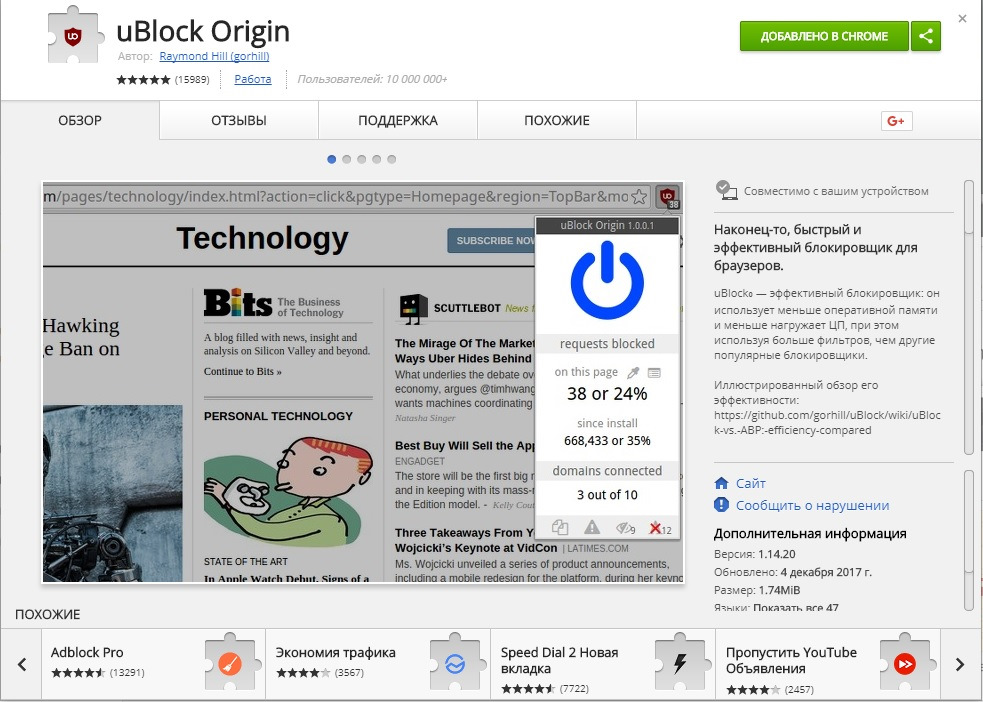Click the 'Дополнительная информация' heading
Viewport: 983px width, 702px height.
point(810,534)
